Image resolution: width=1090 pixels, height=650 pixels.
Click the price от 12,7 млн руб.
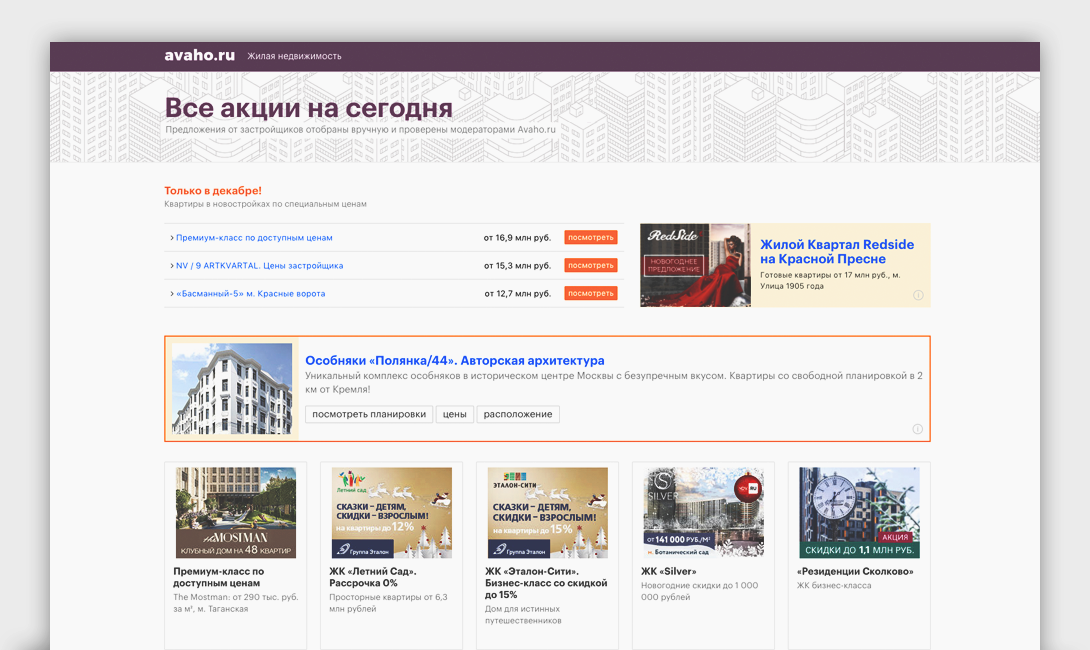tap(518, 293)
